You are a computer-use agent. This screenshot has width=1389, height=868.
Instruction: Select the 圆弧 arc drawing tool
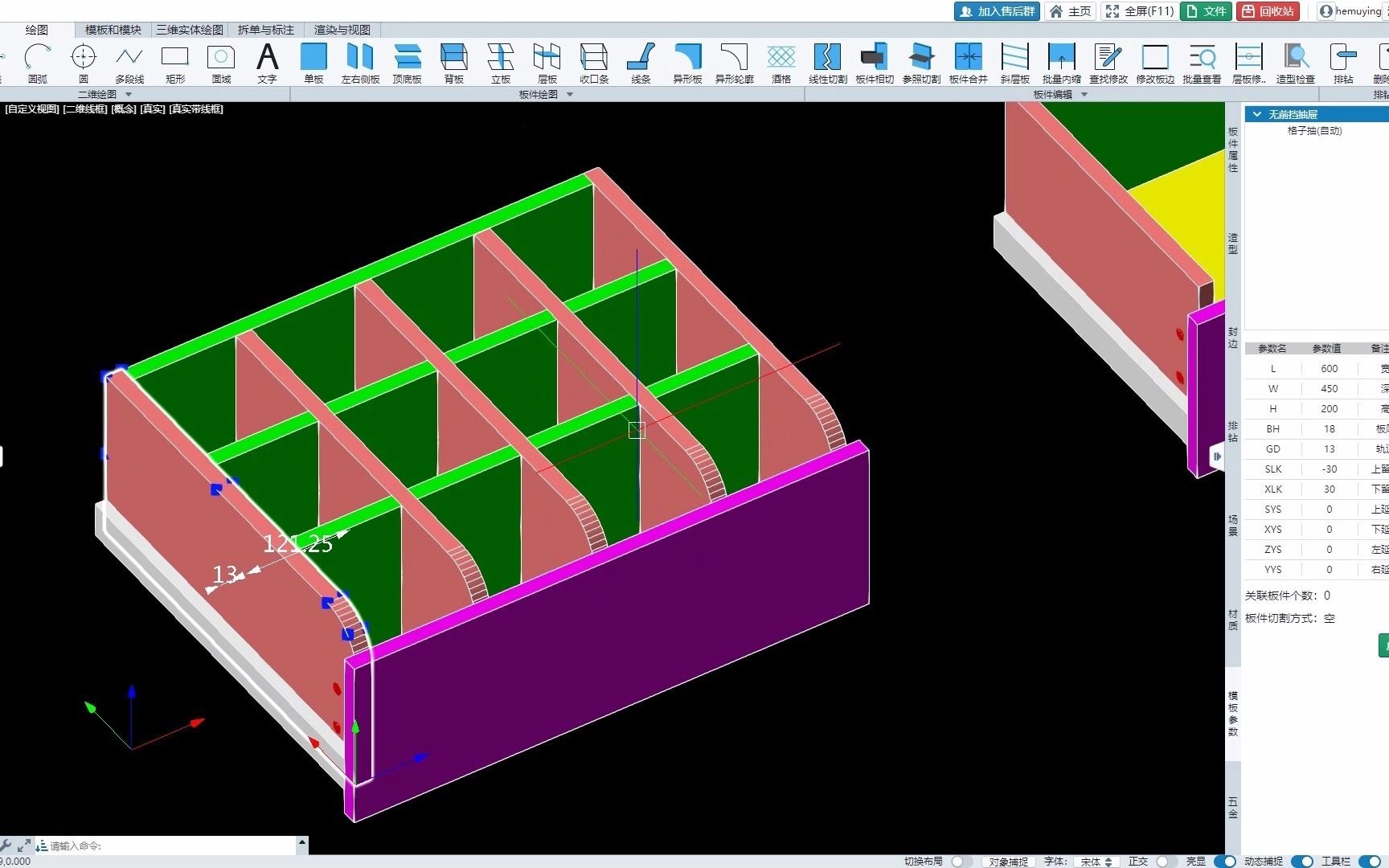coord(37,63)
